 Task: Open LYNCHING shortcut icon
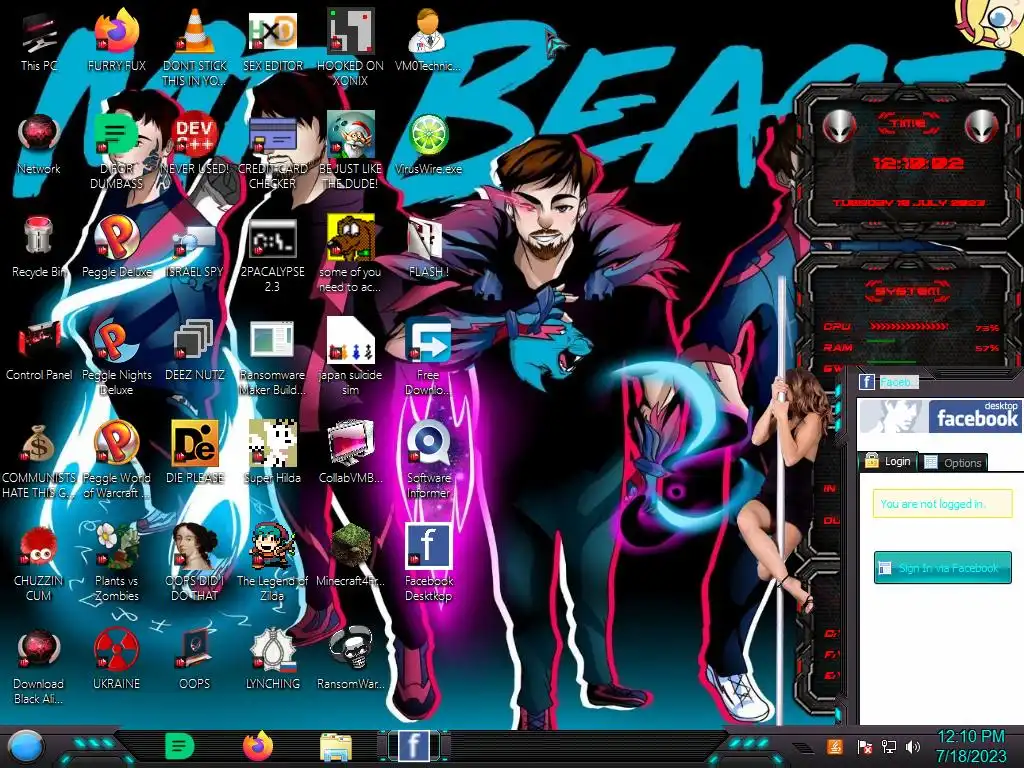click(272, 660)
